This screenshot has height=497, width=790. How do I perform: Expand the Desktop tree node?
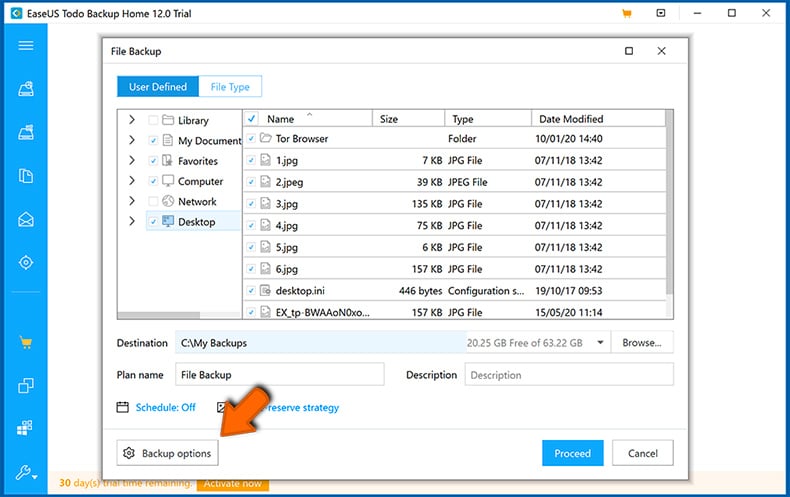(131, 221)
